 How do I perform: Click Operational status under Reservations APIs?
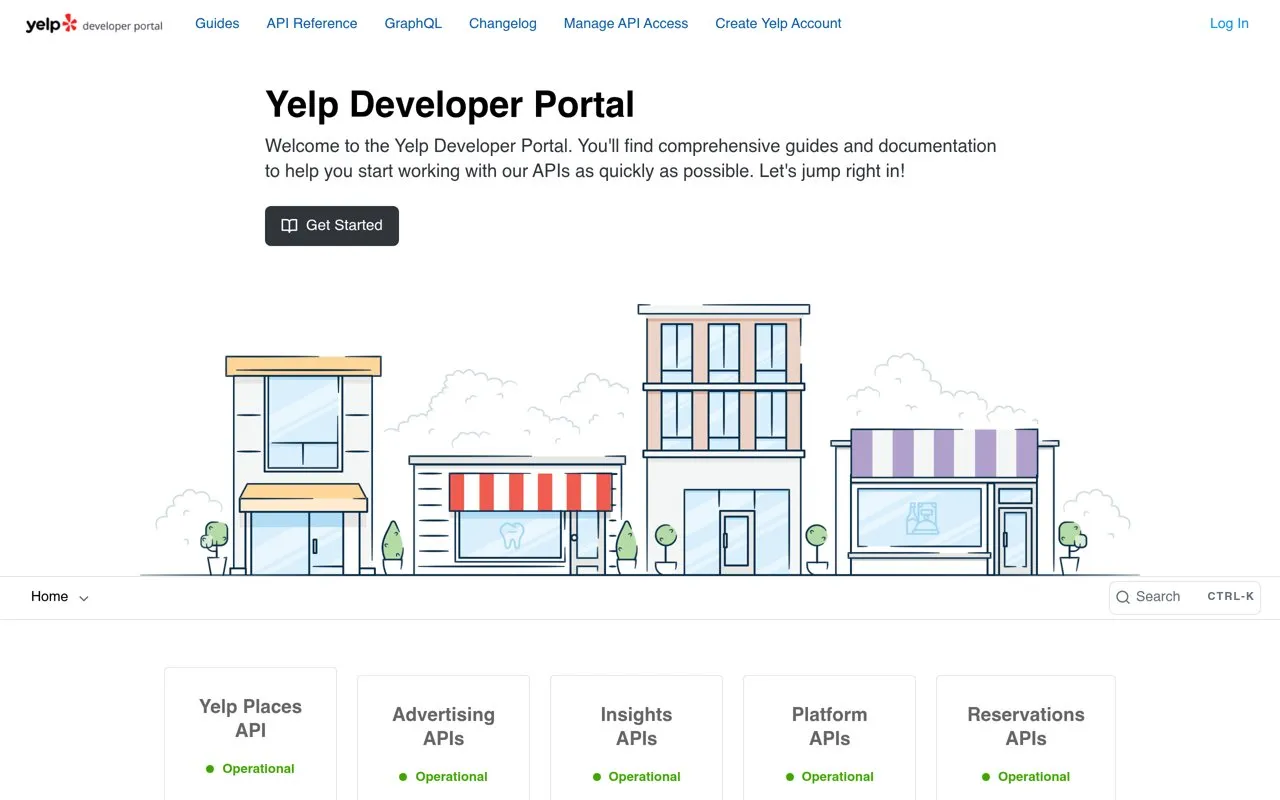click(1026, 777)
